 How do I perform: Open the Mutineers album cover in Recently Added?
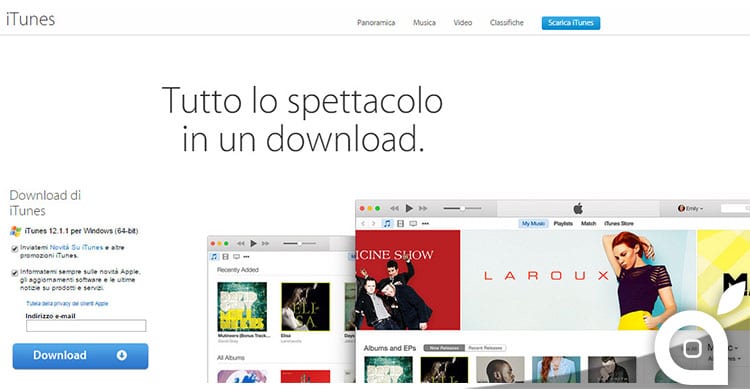click(242, 307)
